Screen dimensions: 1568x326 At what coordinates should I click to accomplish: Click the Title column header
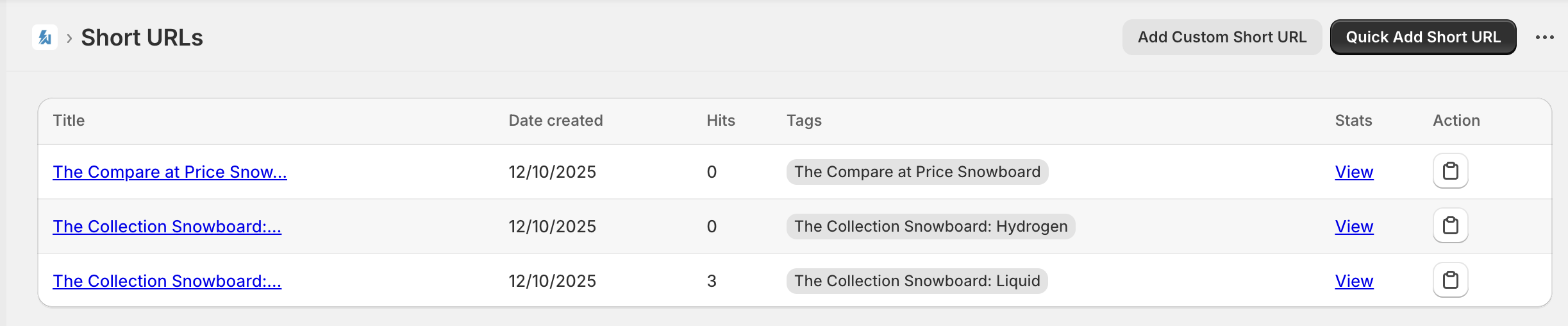(69, 121)
